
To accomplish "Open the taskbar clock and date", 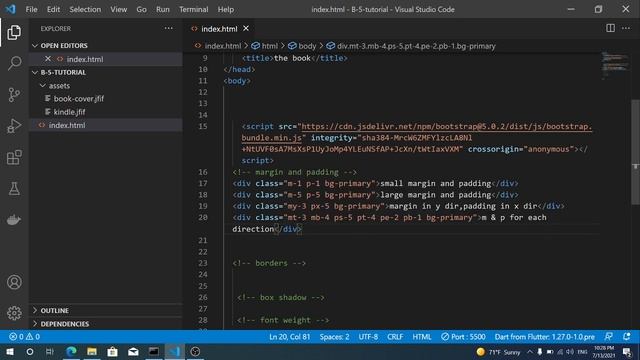I will (604, 352).
